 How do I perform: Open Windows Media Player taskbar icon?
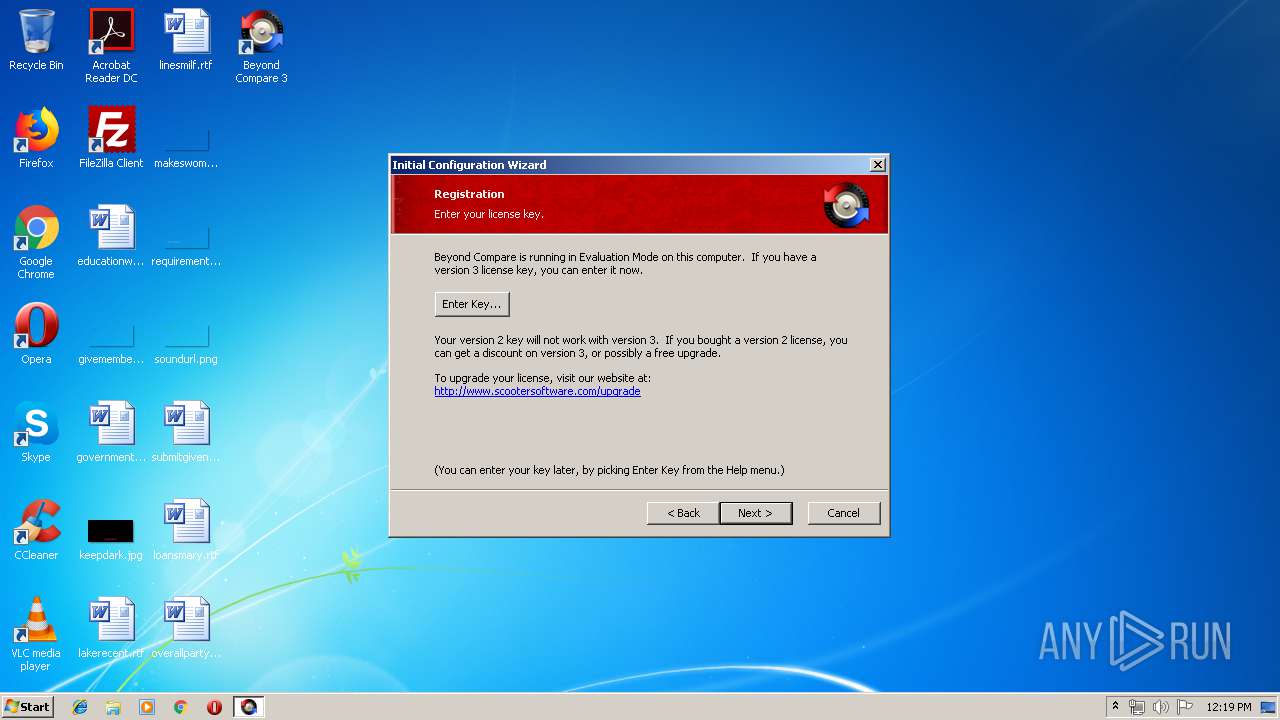[147, 707]
